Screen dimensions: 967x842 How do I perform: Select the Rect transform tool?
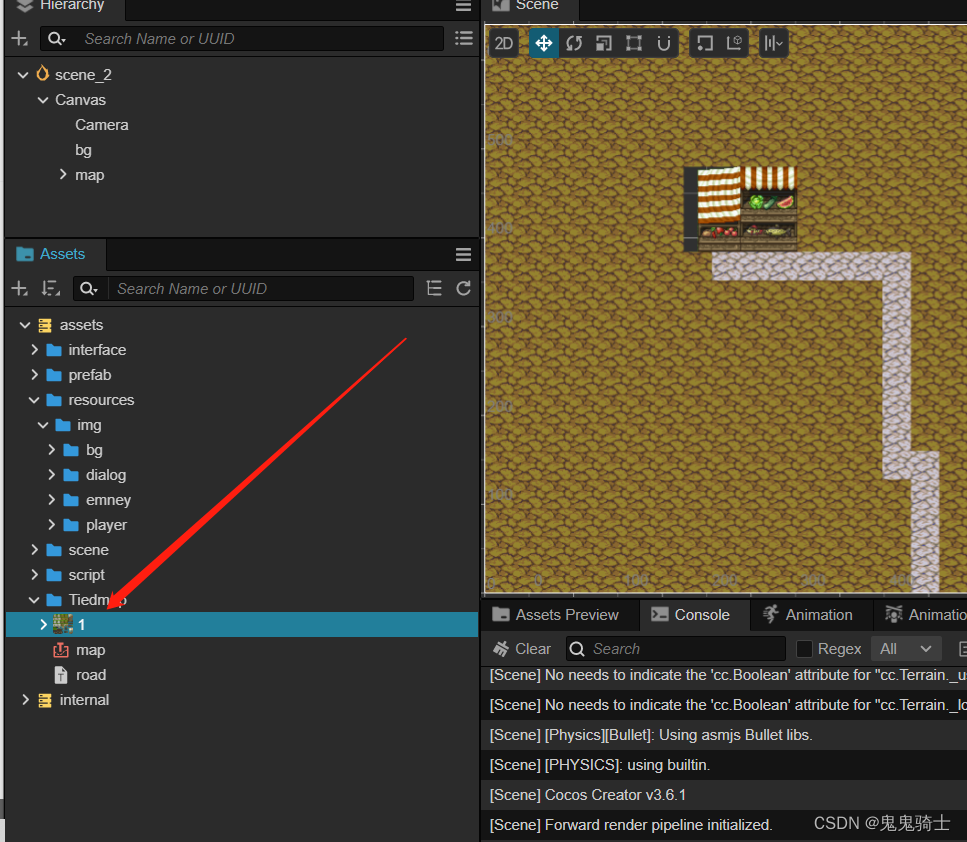(633, 43)
